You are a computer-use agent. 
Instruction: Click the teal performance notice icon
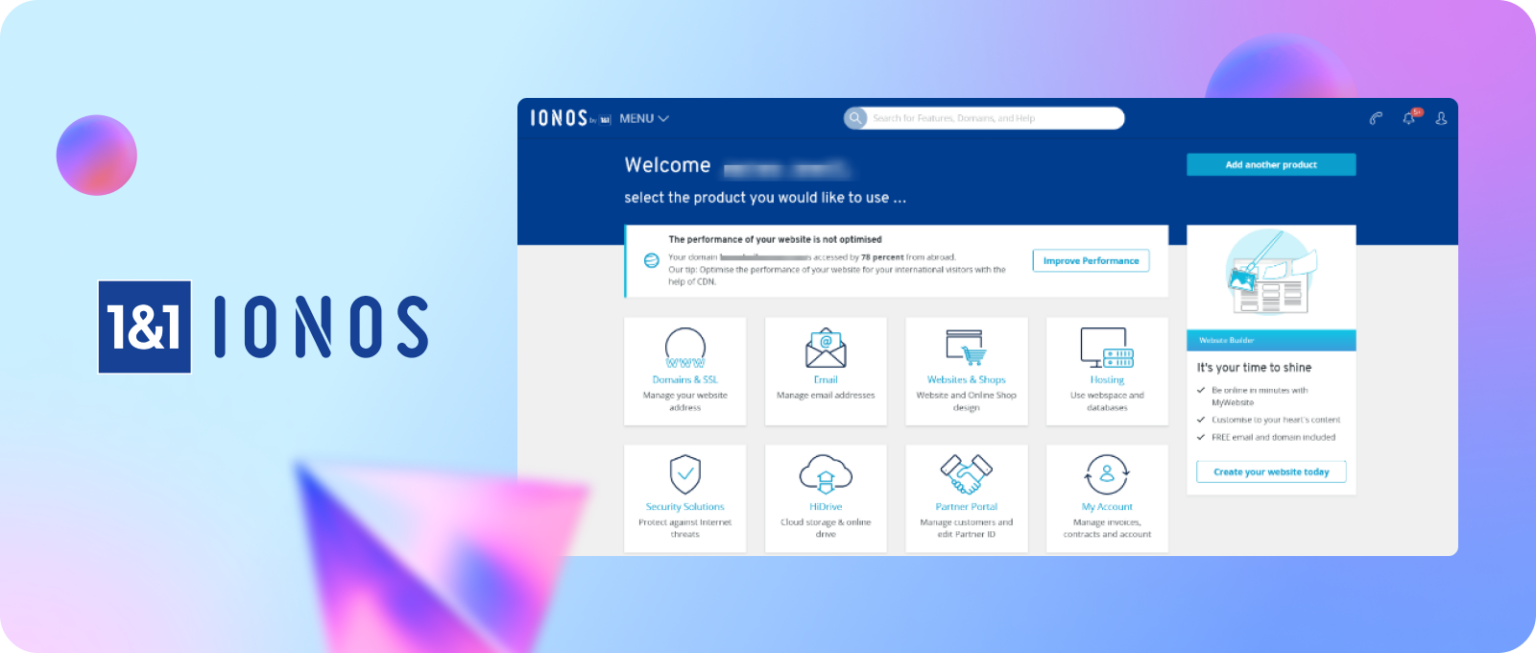pos(651,260)
